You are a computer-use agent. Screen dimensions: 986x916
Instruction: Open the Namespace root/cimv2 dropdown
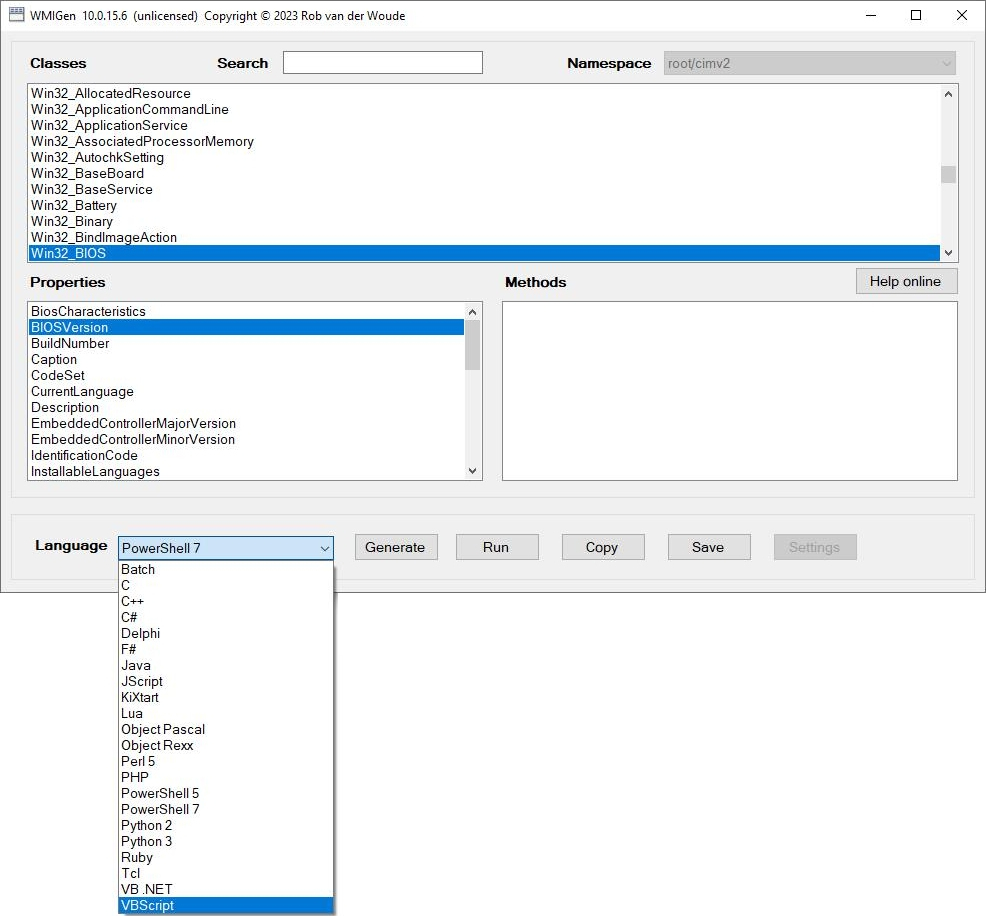click(809, 63)
